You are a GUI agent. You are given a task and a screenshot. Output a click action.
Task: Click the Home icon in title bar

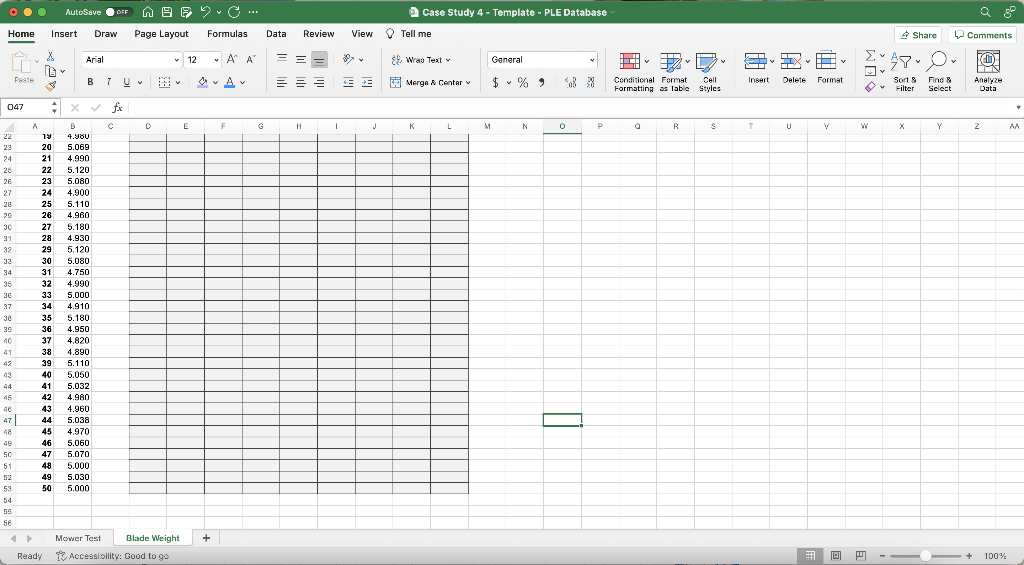click(148, 12)
